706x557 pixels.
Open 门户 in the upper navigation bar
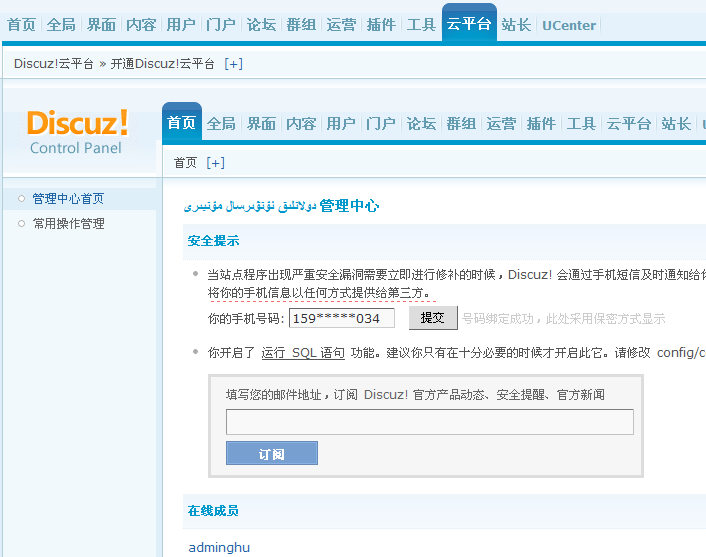(x=221, y=25)
